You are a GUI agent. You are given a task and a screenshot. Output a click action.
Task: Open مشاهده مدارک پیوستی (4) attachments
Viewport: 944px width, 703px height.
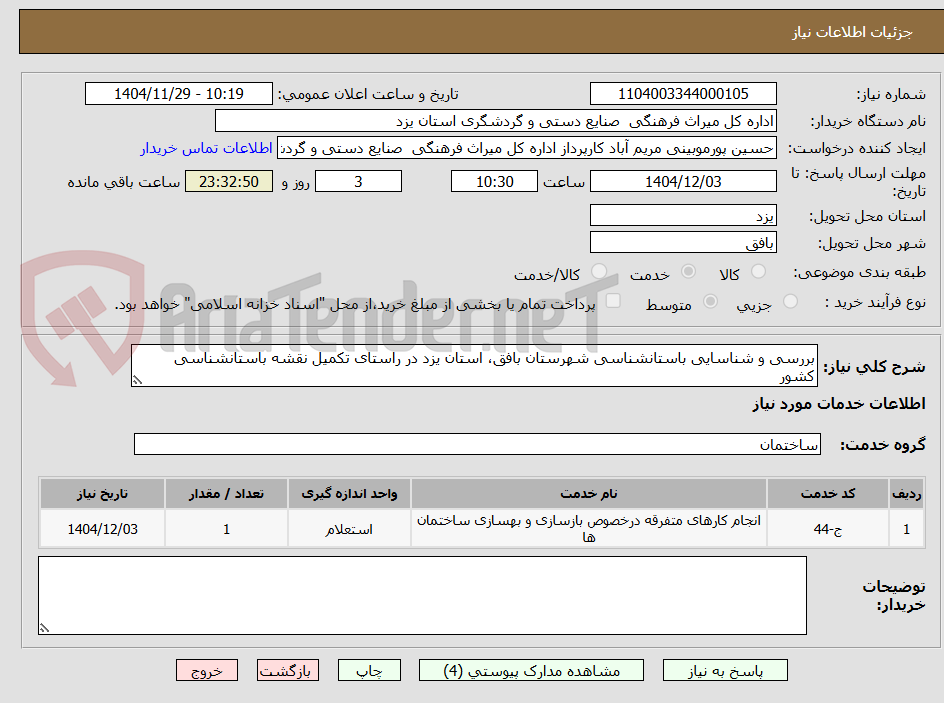click(531, 670)
